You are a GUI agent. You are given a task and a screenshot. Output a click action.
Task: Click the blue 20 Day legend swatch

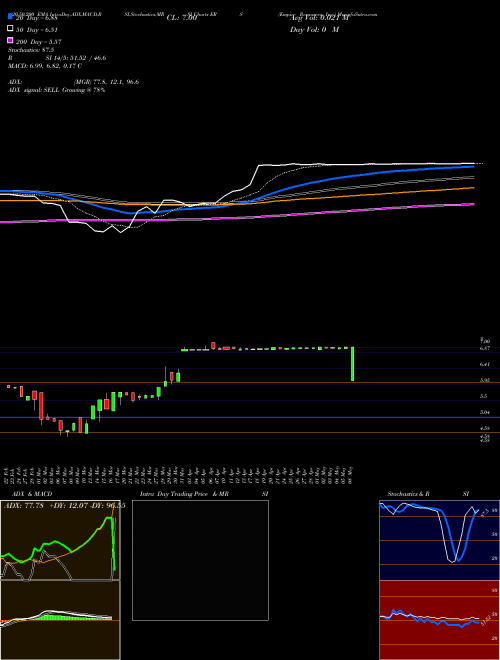tap(10, 17)
